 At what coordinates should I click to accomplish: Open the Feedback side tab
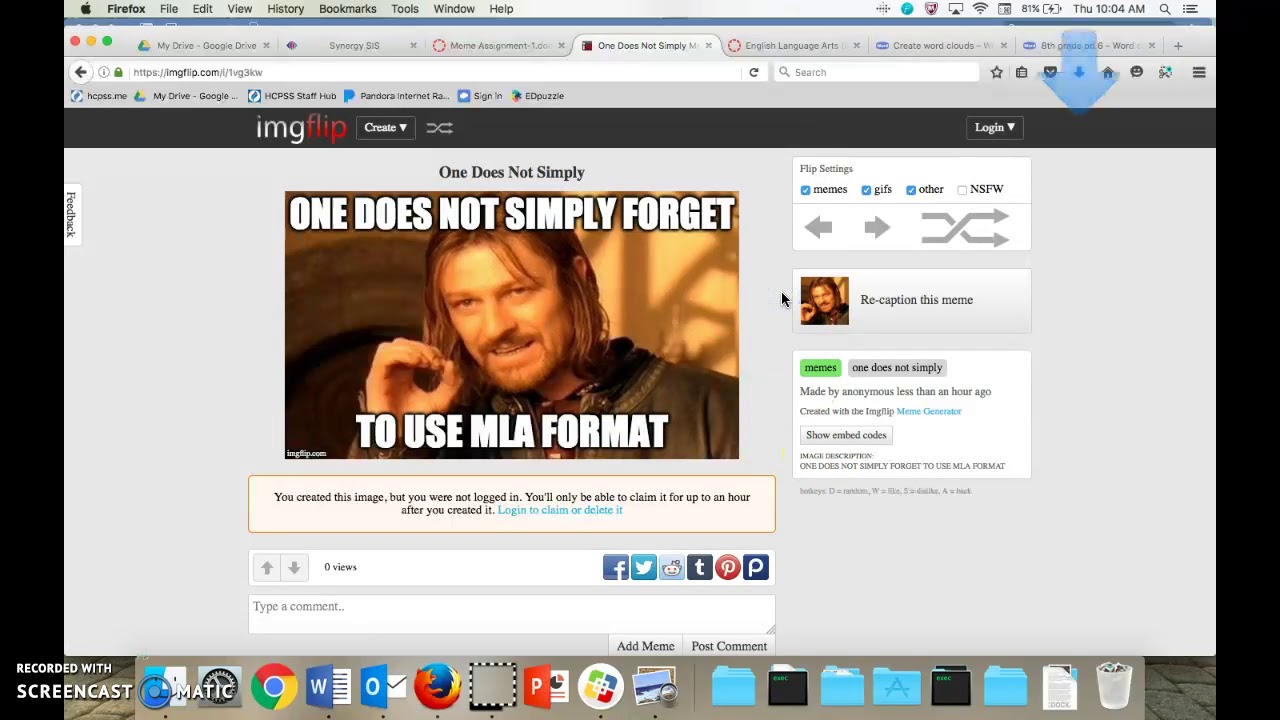[71, 214]
